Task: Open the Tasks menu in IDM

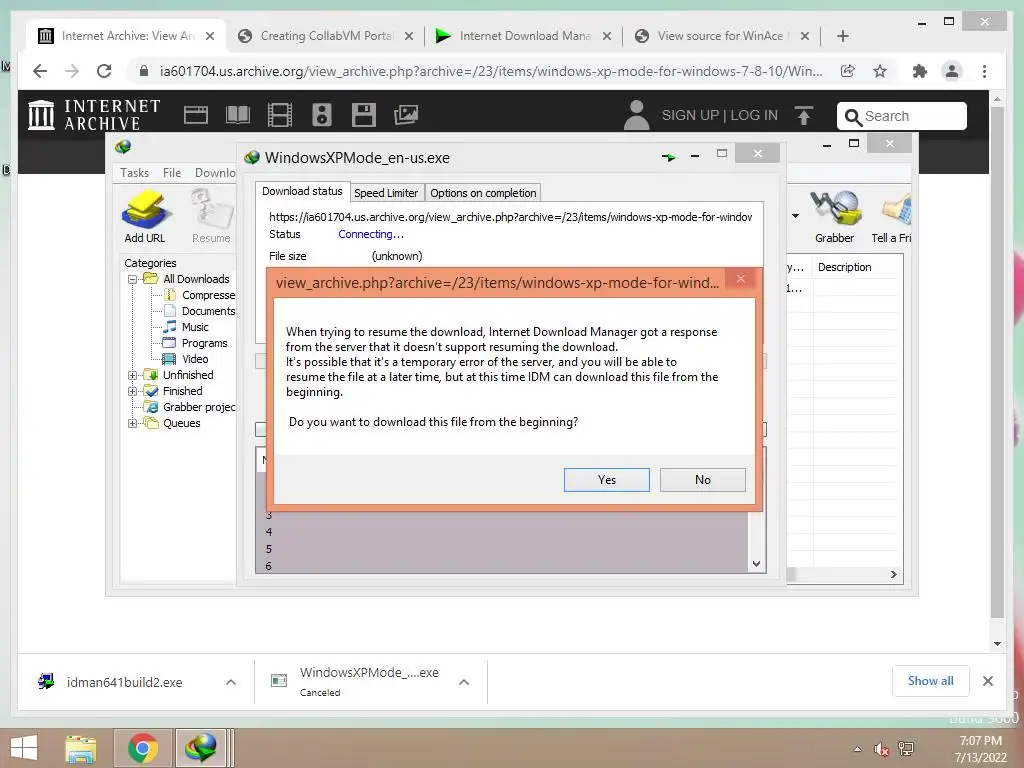Action: (135, 173)
